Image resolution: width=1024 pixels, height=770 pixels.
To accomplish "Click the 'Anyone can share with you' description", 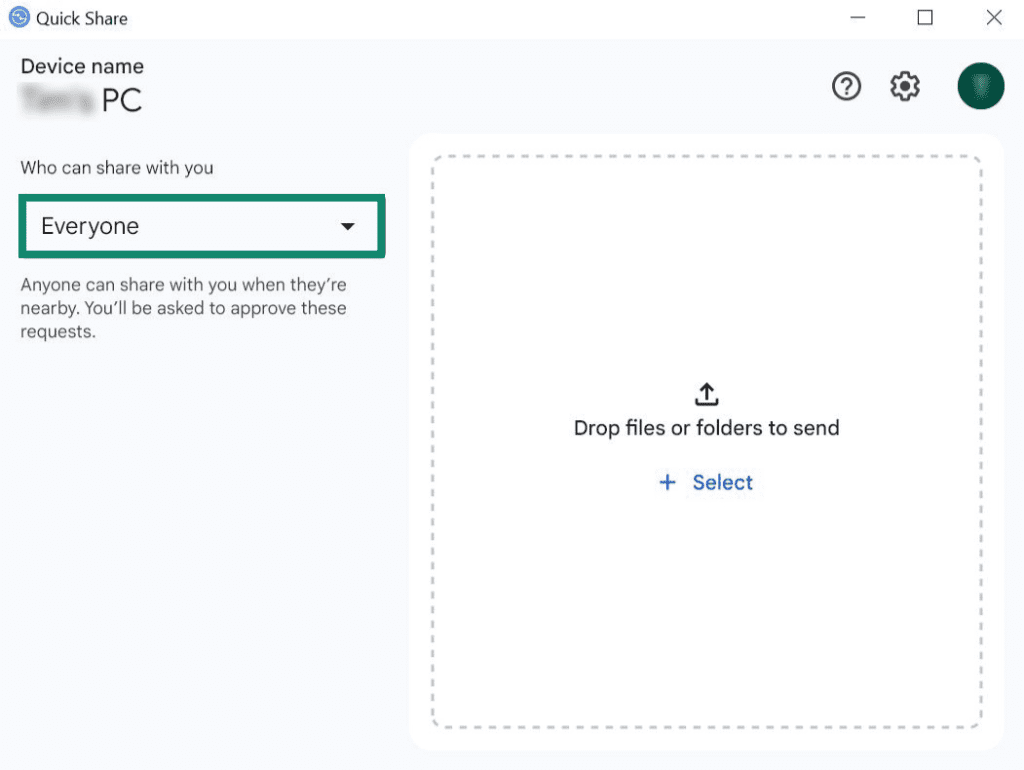I will coord(184,308).
